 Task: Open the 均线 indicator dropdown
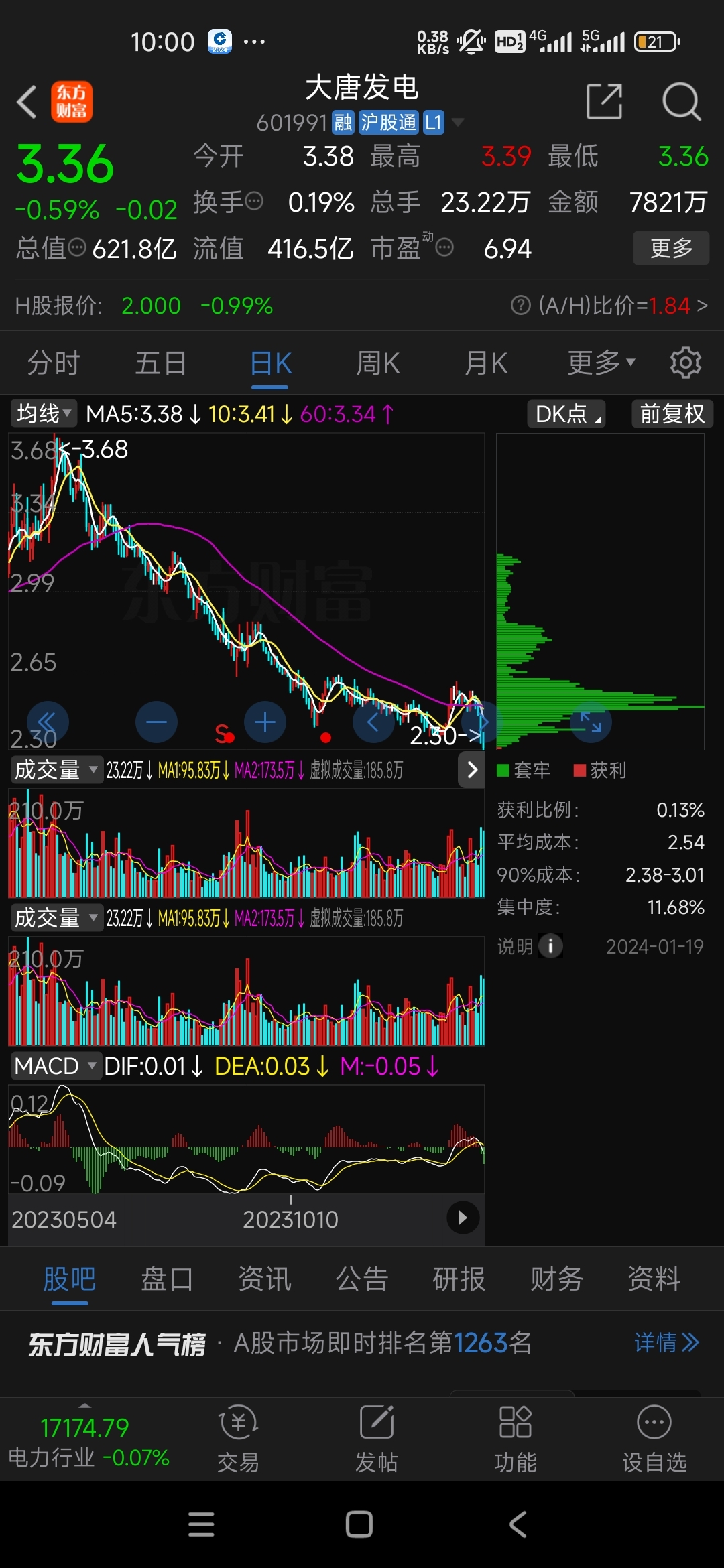point(44,413)
